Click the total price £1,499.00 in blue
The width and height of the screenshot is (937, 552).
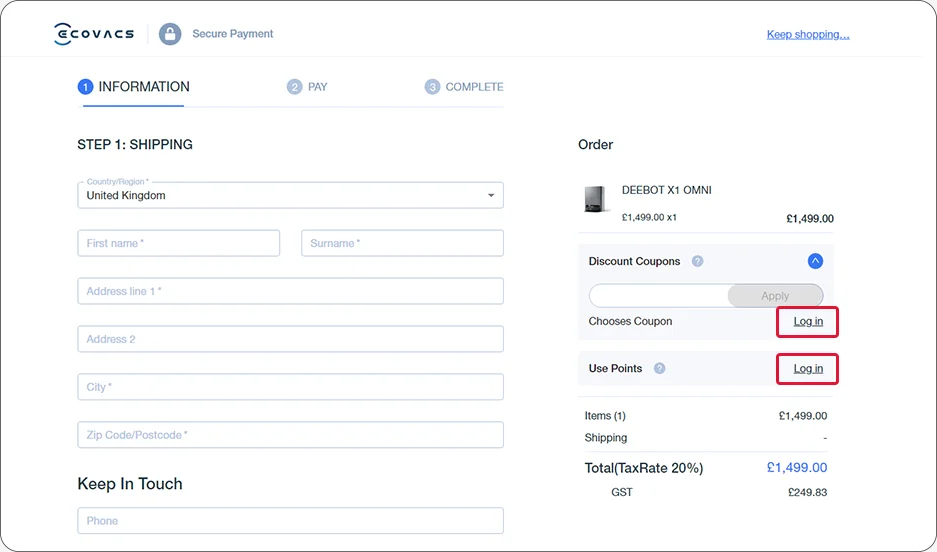[x=797, y=468]
